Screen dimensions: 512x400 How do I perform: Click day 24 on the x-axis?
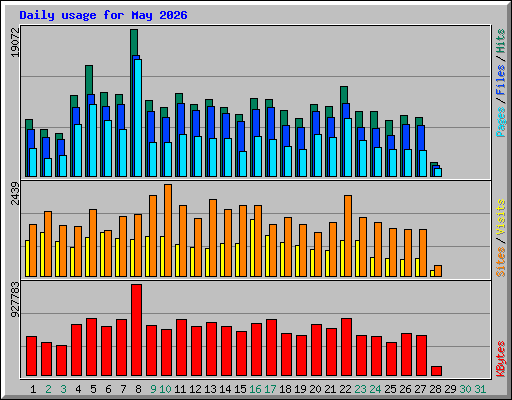click(375, 389)
